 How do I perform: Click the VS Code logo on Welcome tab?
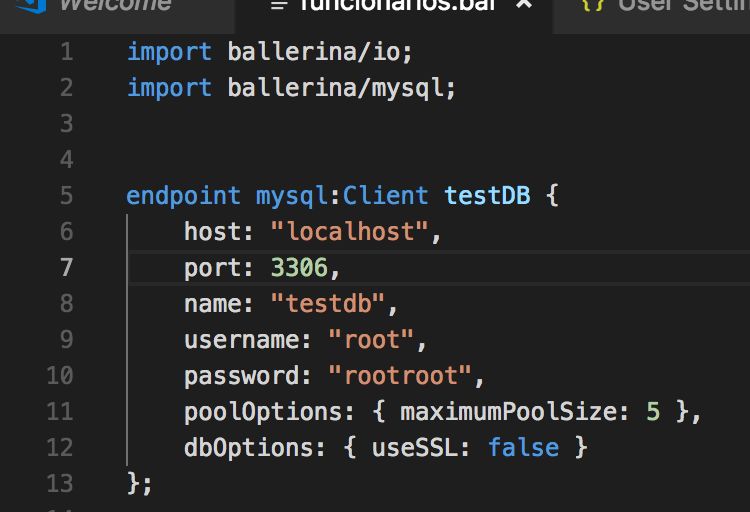tap(31, 6)
